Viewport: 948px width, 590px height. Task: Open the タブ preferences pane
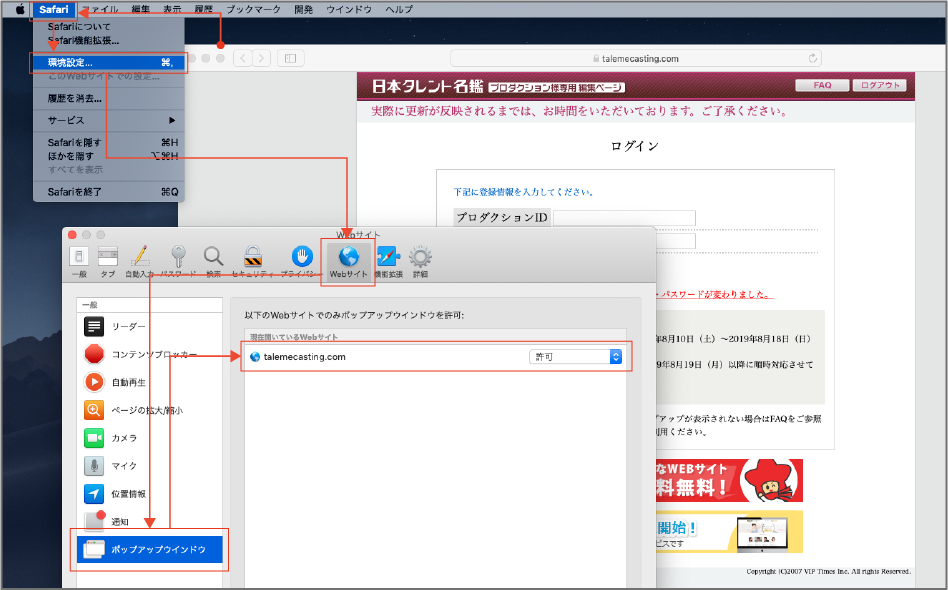tap(108, 261)
